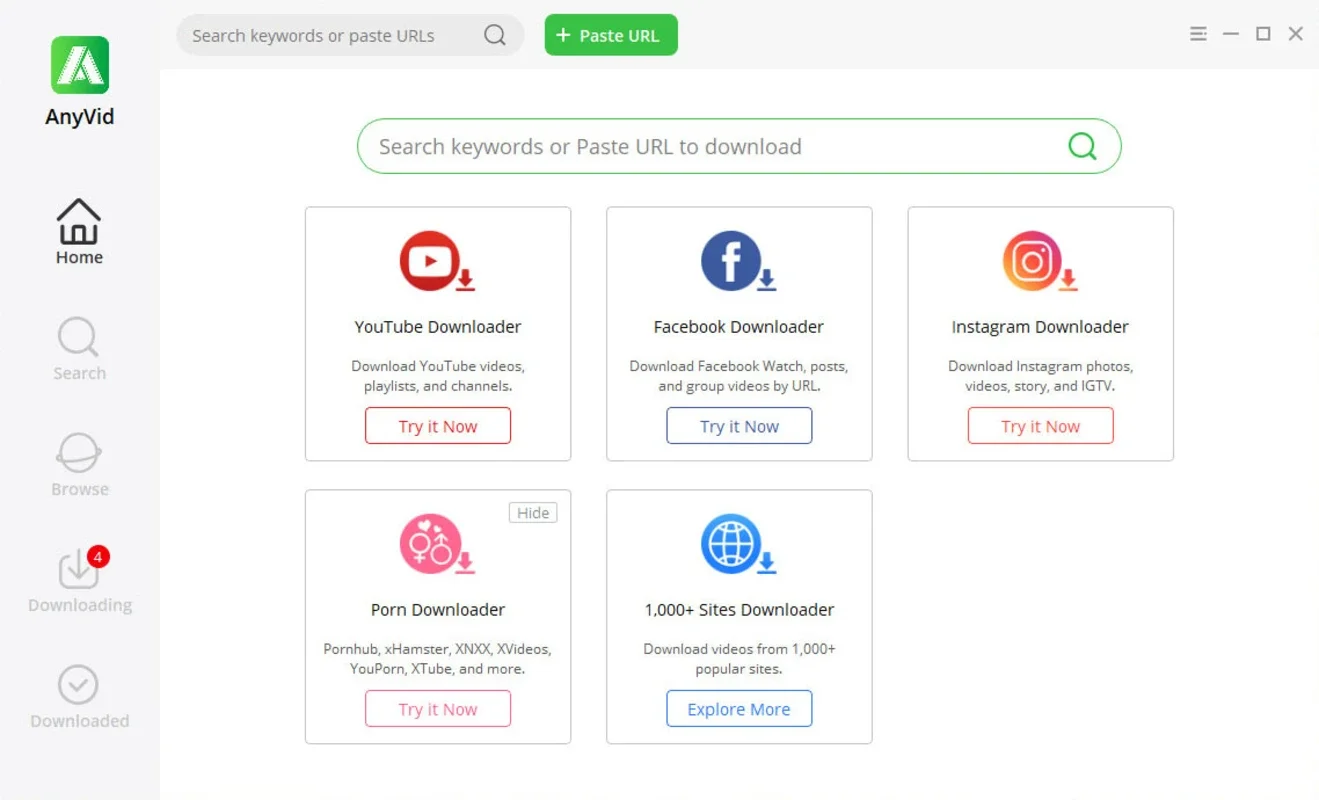Click Try it Now under Porn Downloader

click(x=438, y=709)
